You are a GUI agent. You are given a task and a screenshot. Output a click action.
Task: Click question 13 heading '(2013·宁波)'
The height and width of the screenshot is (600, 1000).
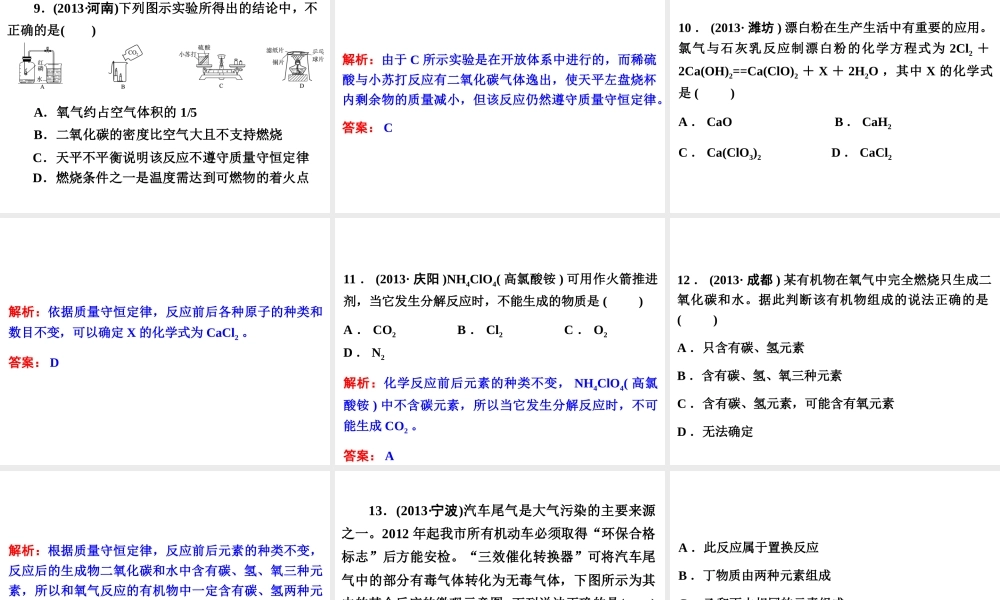[430, 511]
